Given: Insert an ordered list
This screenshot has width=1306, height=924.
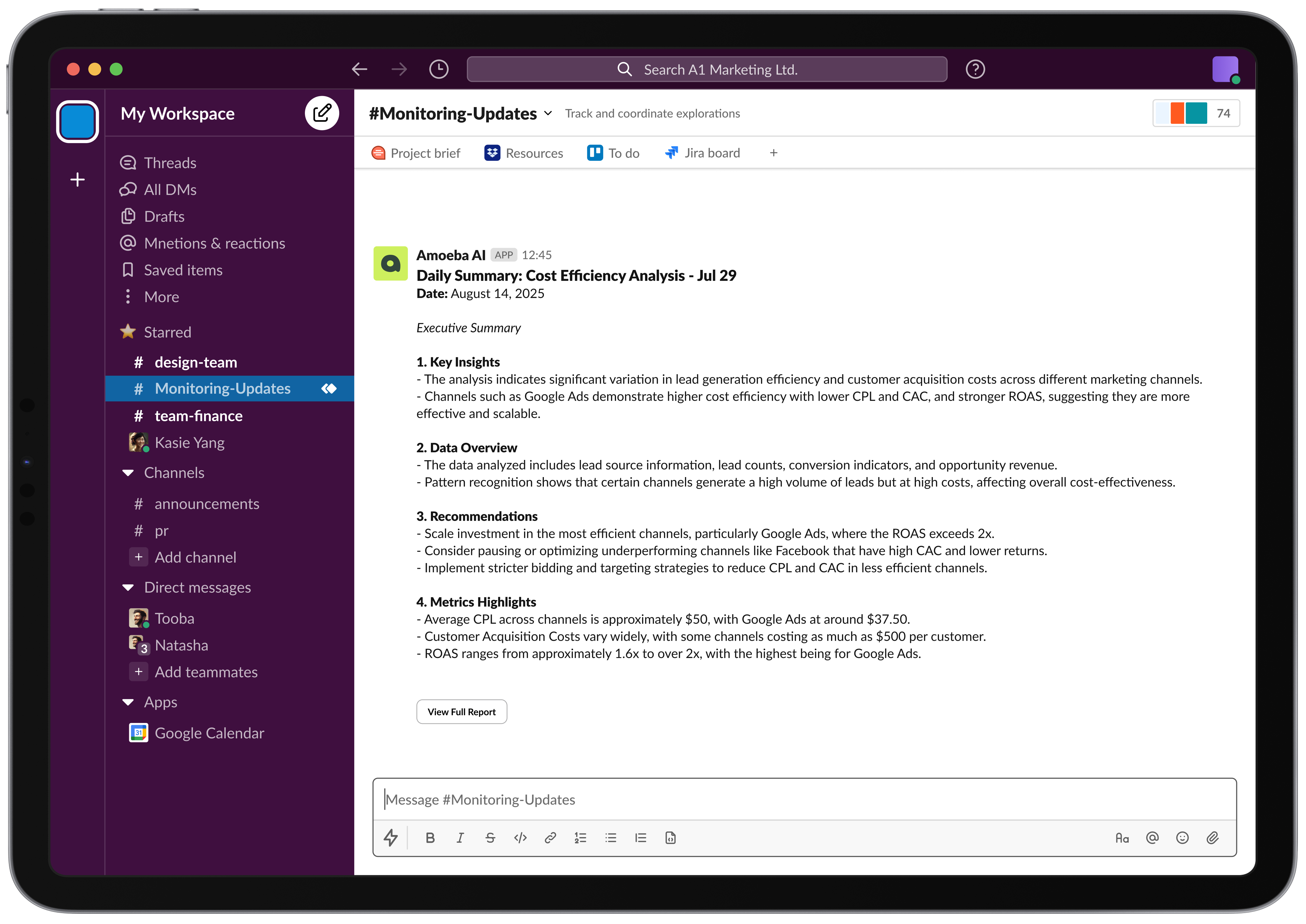Looking at the screenshot, I should click(x=580, y=837).
